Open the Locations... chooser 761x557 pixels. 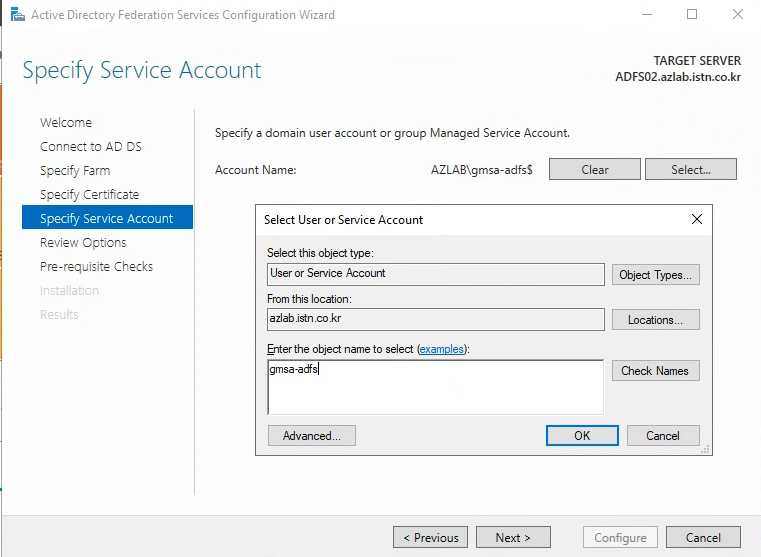(x=655, y=320)
